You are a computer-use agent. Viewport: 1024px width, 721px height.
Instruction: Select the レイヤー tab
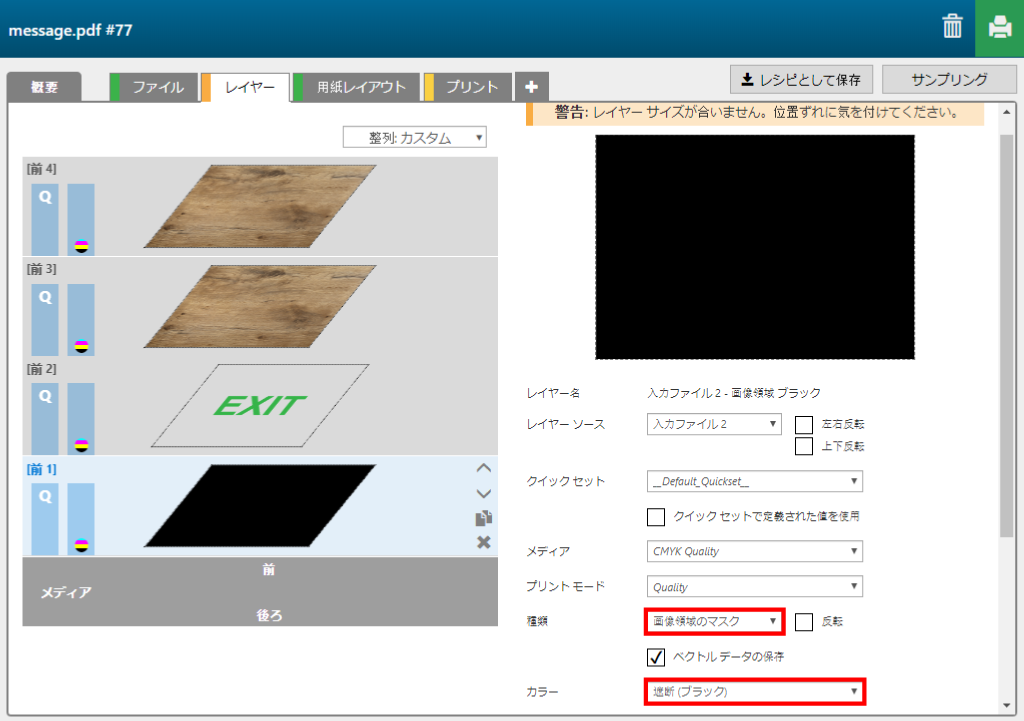coord(246,87)
